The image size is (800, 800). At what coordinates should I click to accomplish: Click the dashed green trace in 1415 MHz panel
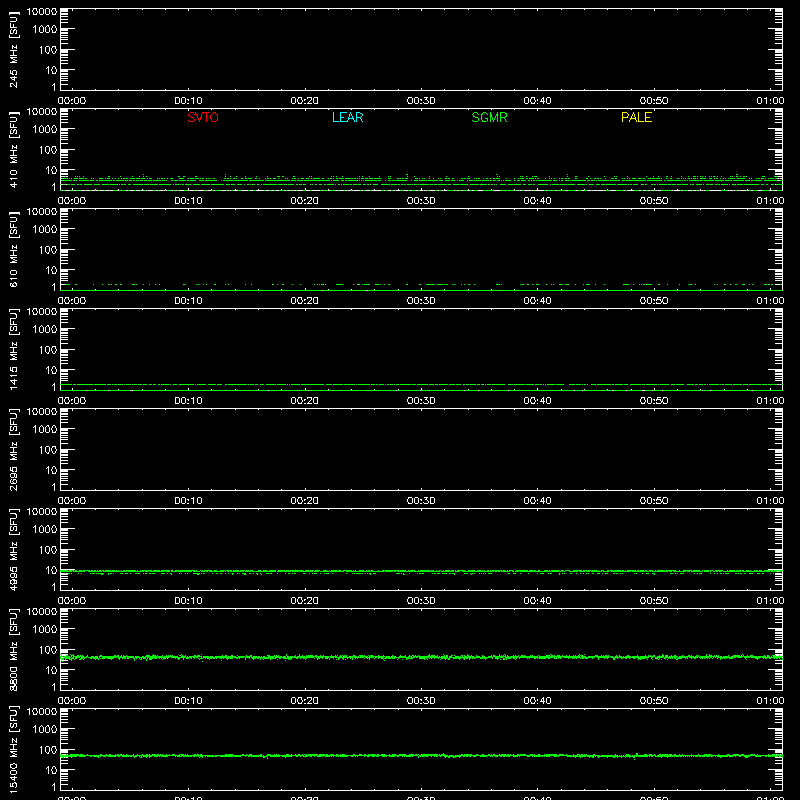[421, 384]
